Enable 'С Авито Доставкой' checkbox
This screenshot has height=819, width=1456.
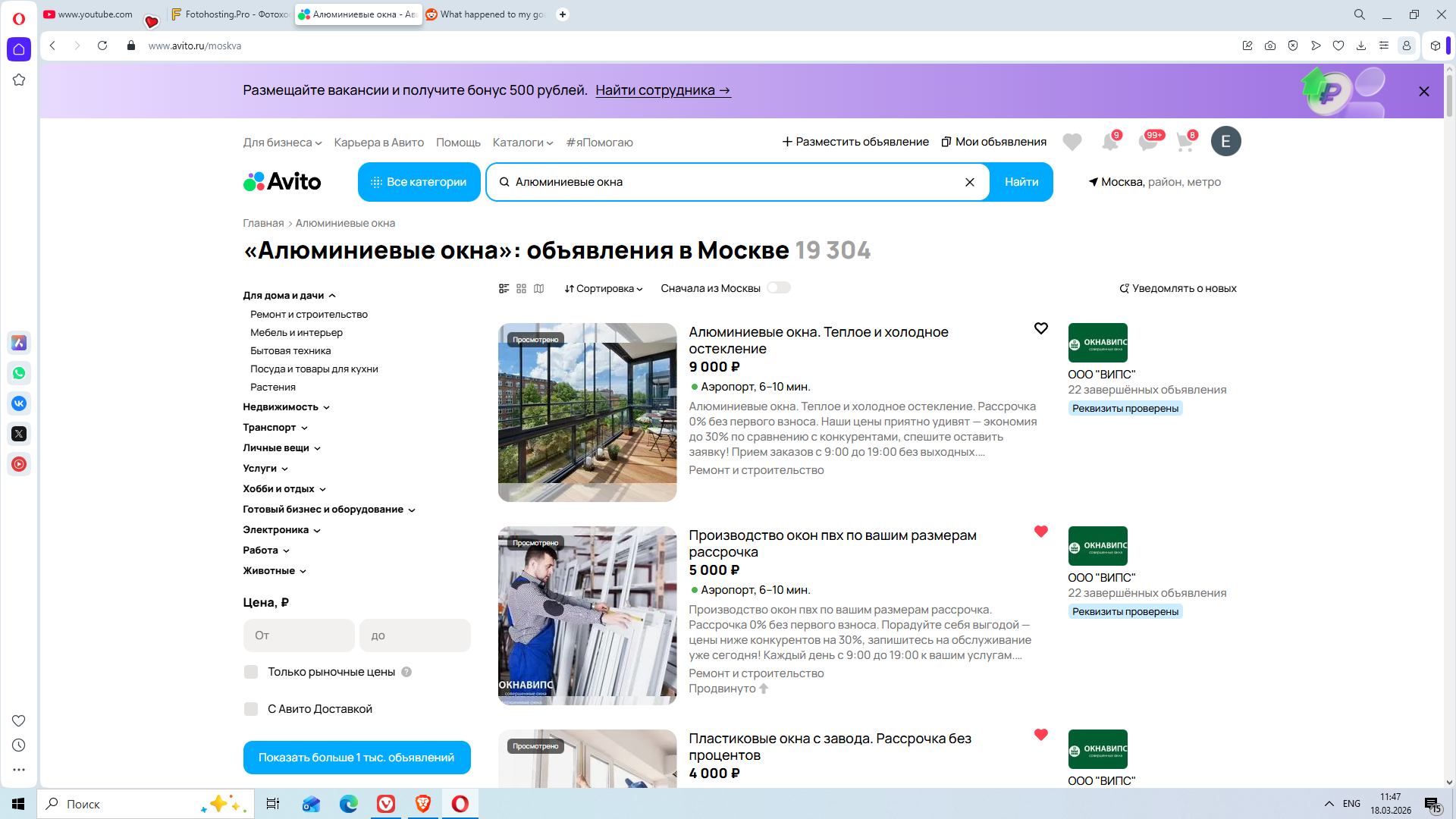(251, 709)
